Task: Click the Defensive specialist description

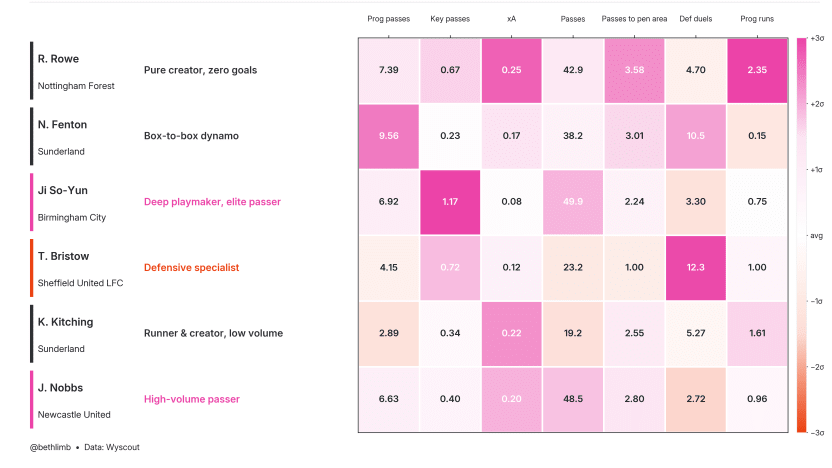Action: point(191,267)
